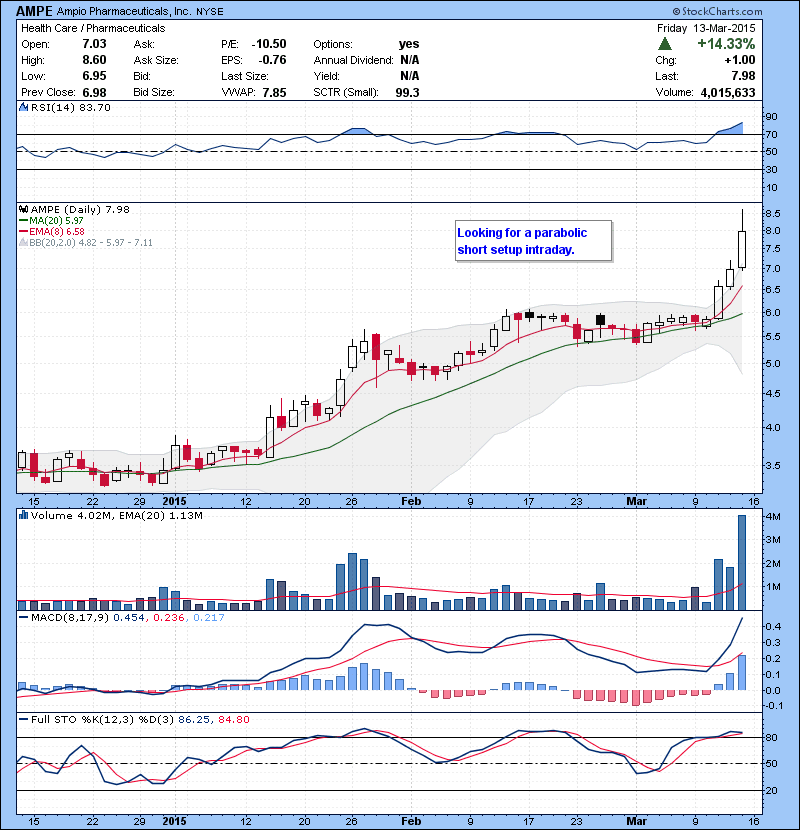Click the AMPE (Daily) 7.98 label

pos(80,209)
